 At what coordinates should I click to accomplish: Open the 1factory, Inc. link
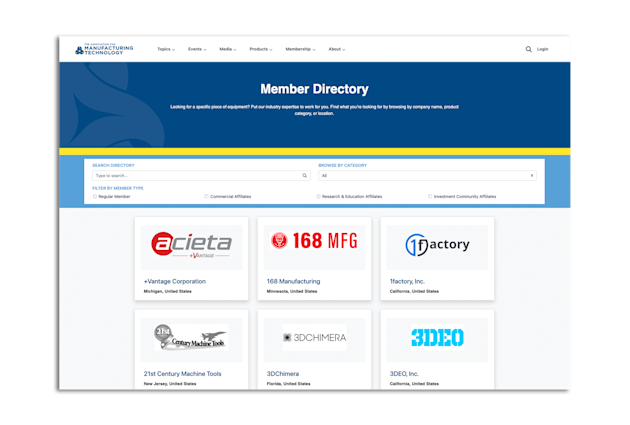pos(407,281)
